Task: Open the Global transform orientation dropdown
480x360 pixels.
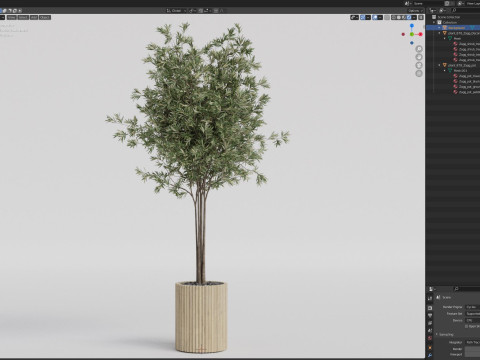Action: [x=176, y=11]
